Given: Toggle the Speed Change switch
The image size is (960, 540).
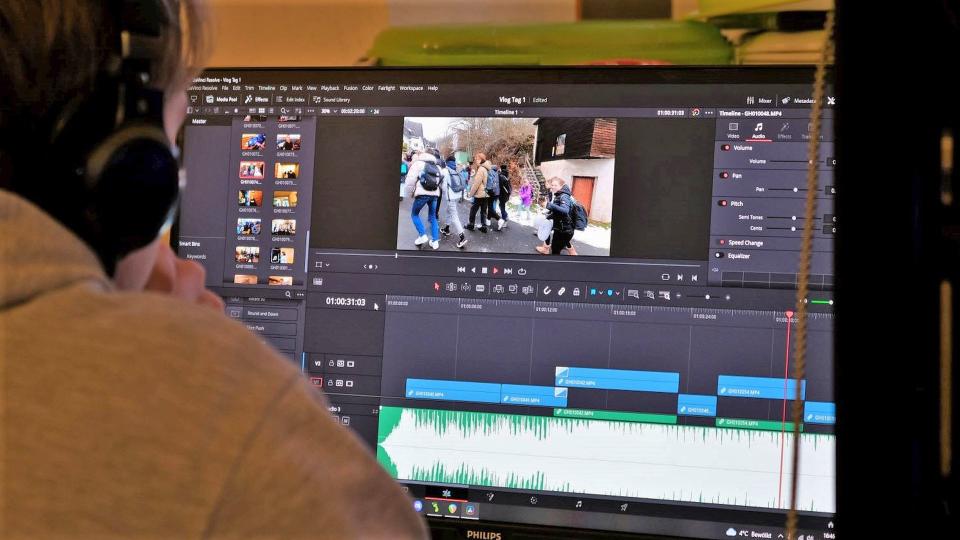Looking at the screenshot, I should 721,242.
